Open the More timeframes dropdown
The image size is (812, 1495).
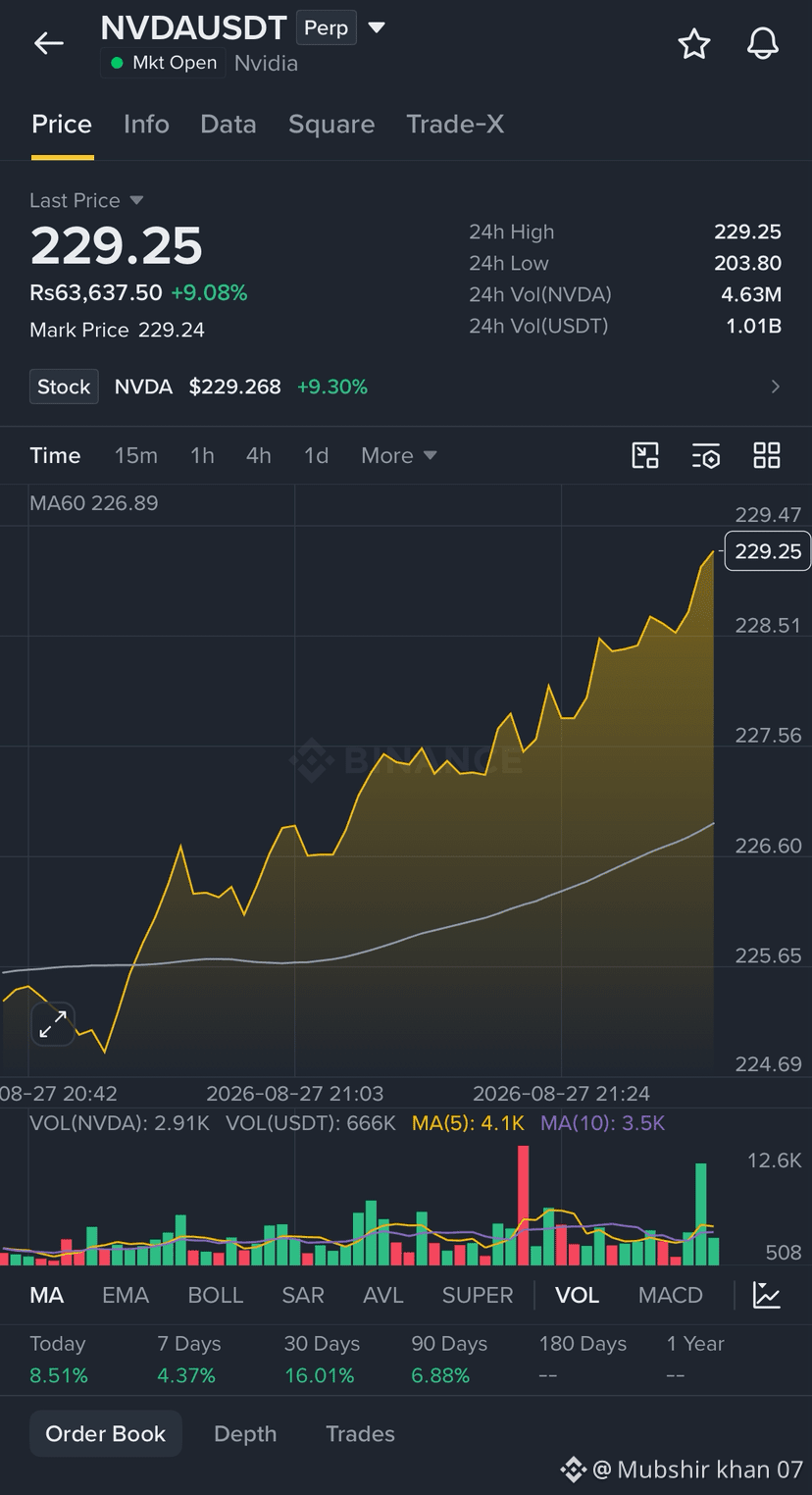399,455
